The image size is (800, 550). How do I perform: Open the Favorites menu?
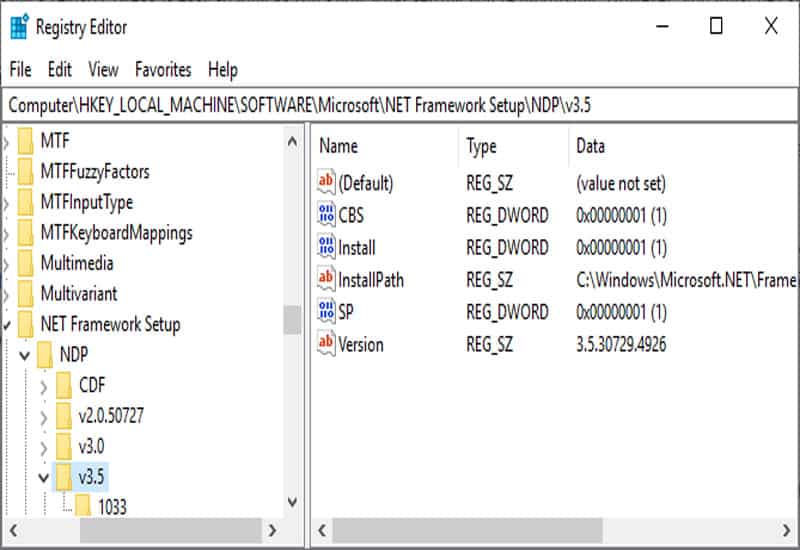[x=163, y=69]
